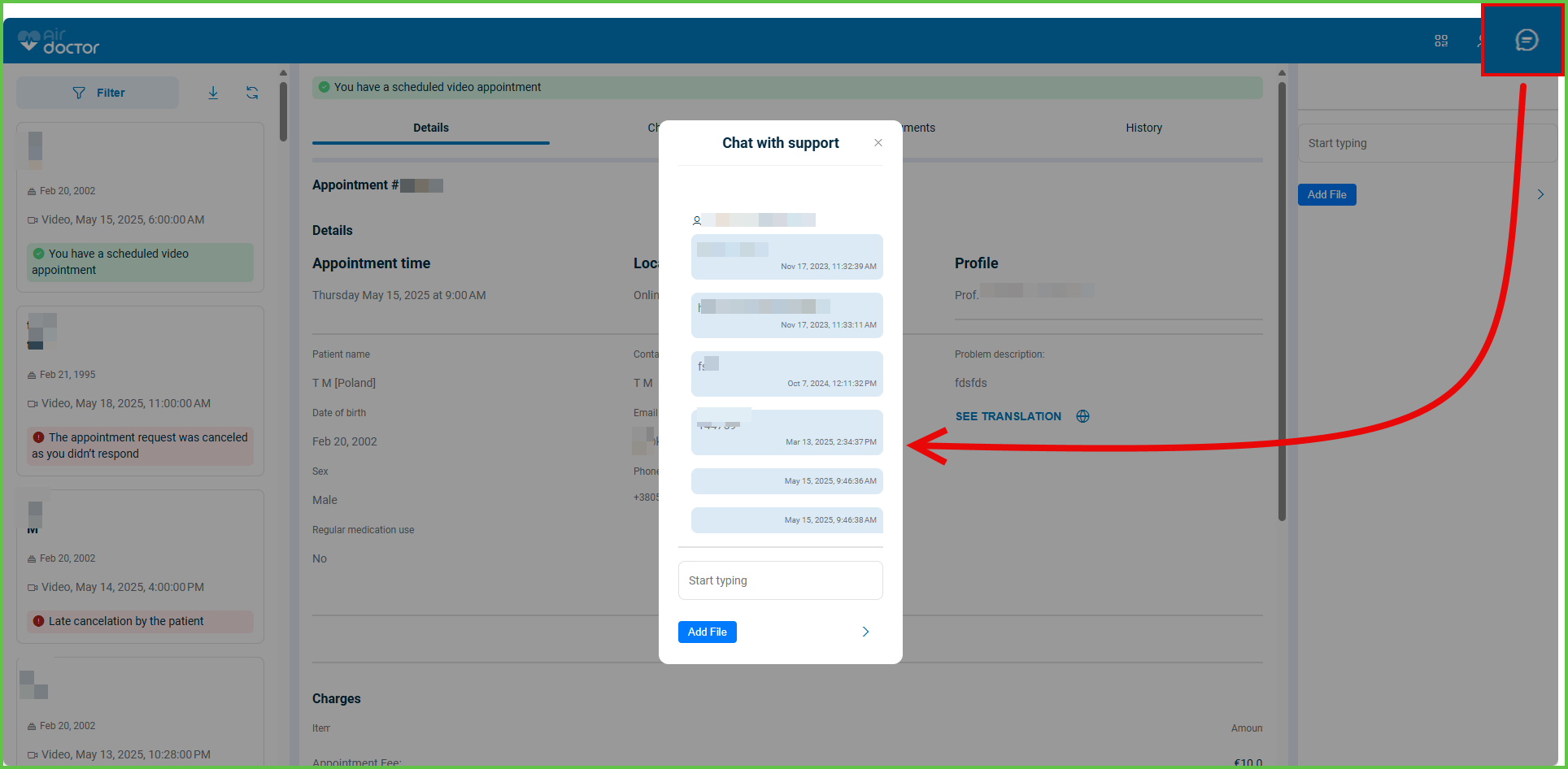This screenshot has width=1568, height=769.
Task: Open the Filter options
Action: tap(98, 93)
